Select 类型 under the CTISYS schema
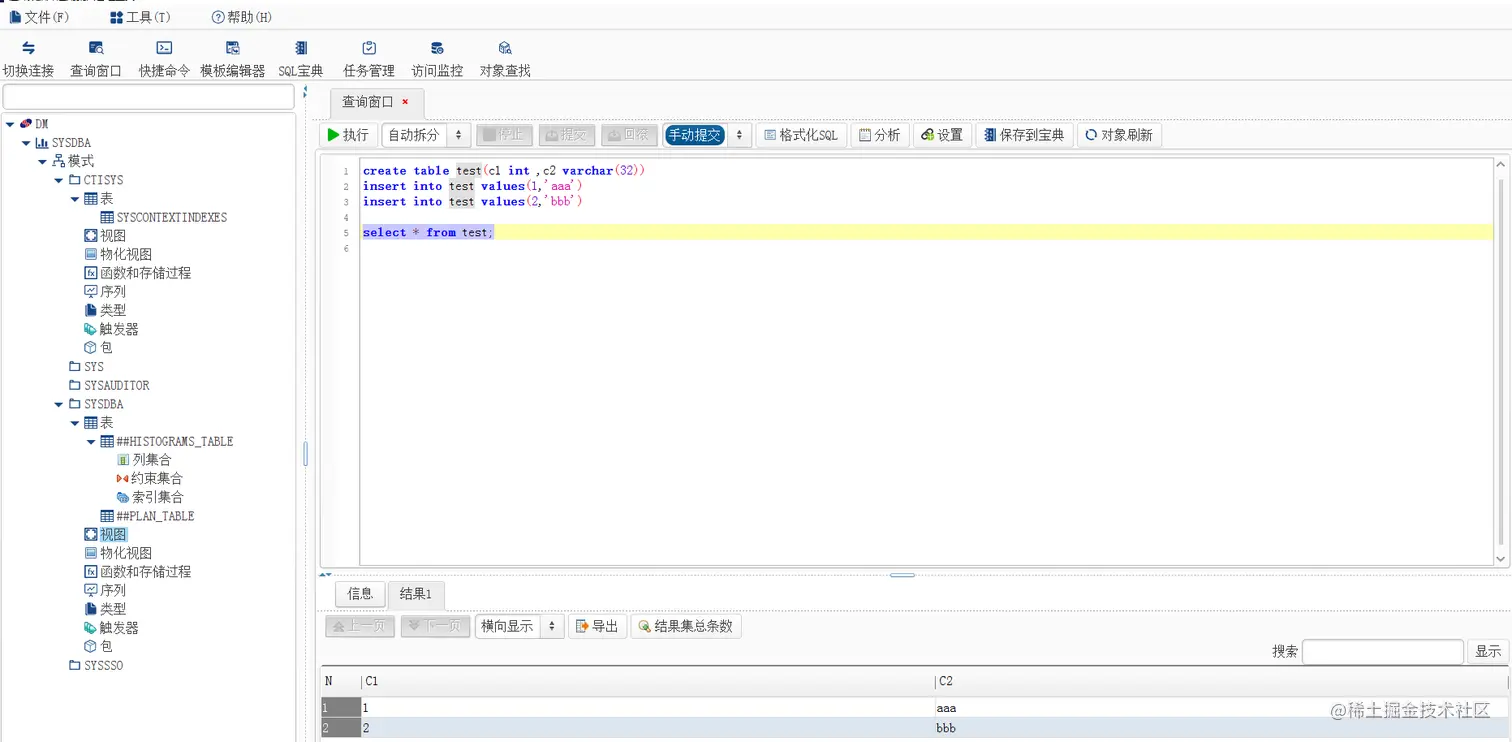The height and width of the screenshot is (742, 1512). pyautogui.click(x=105, y=310)
